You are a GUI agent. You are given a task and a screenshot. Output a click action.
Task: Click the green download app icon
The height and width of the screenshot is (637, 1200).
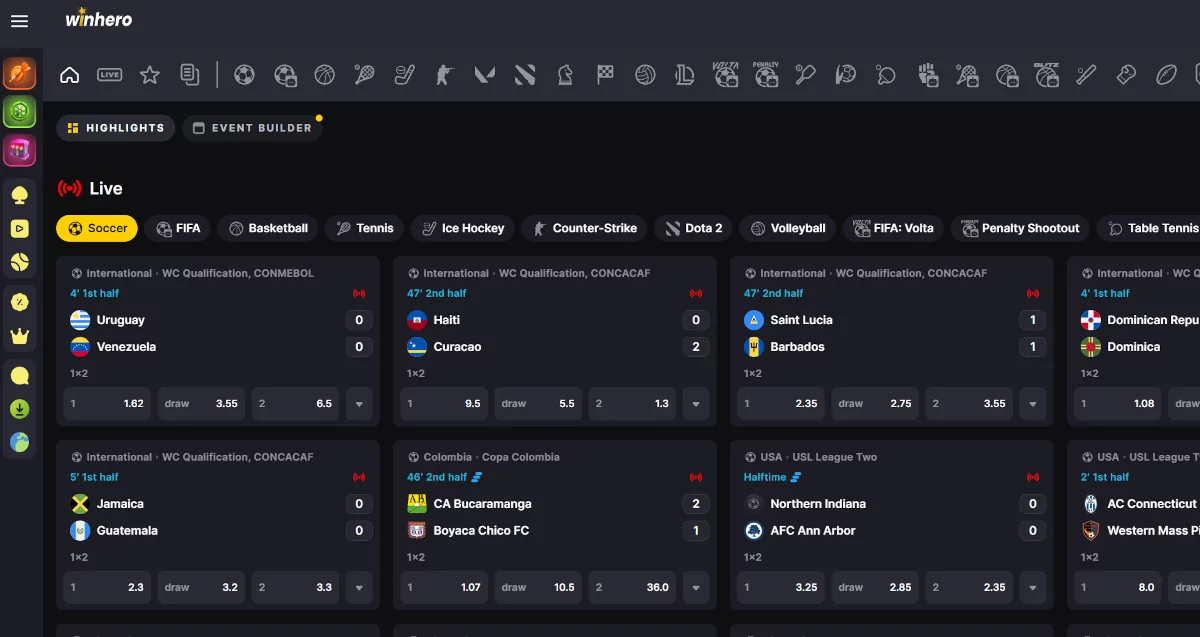coord(20,409)
